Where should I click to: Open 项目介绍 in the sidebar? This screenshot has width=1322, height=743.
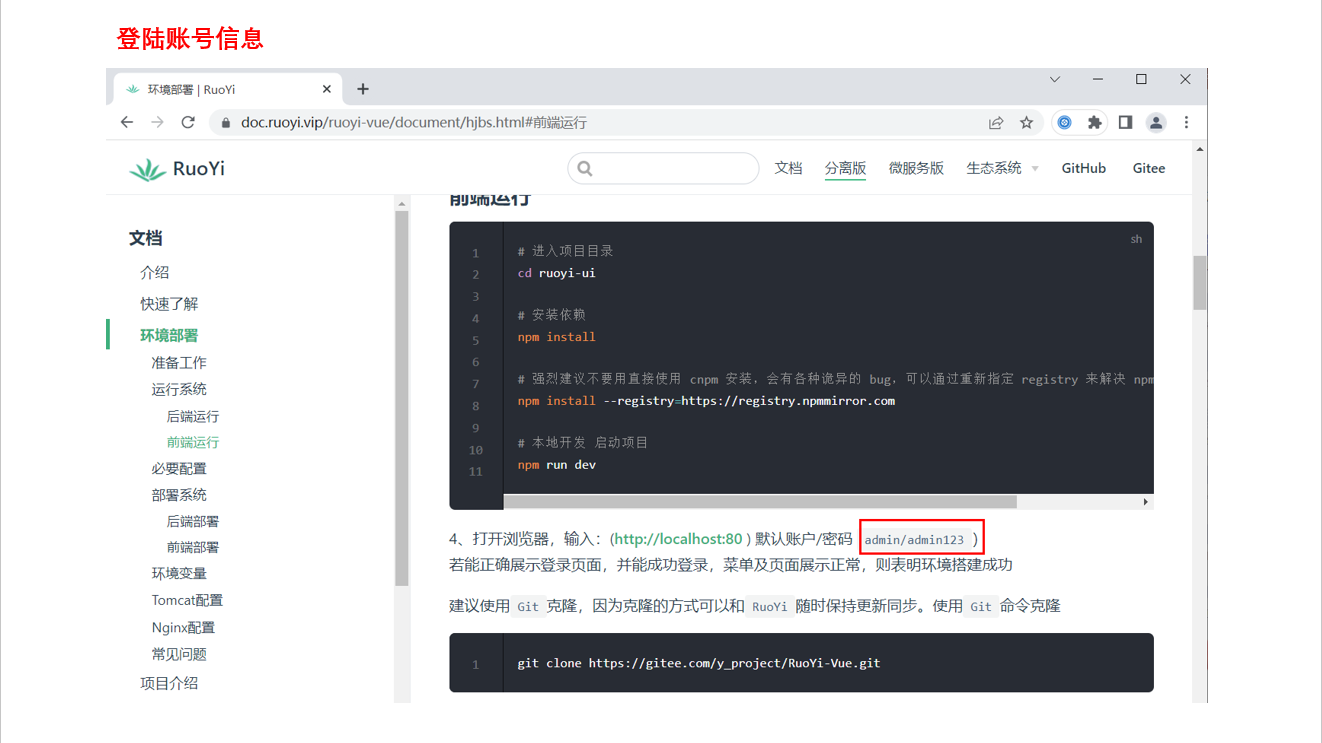point(169,683)
